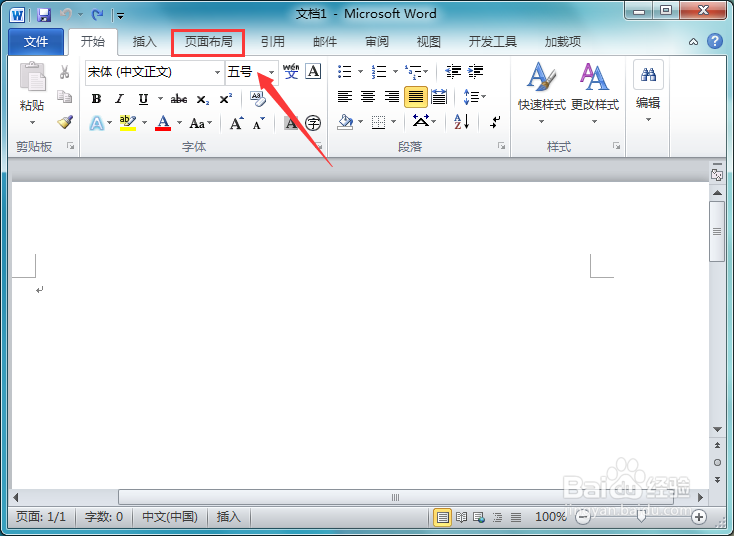Screen dimensions: 734x536
Task: Align text right
Action: tap(391, 97)
